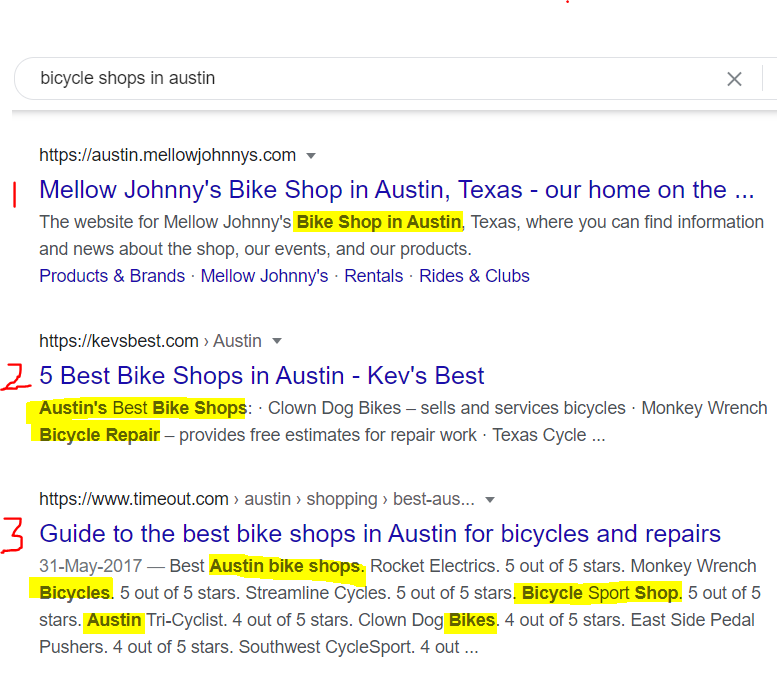Image resolution: width=777 pixels, height=700 pixels.
Task: Click highlighted 'Bike Shop in Austin' snippet text
Action: pyautogui.click(x=379, y=222)
